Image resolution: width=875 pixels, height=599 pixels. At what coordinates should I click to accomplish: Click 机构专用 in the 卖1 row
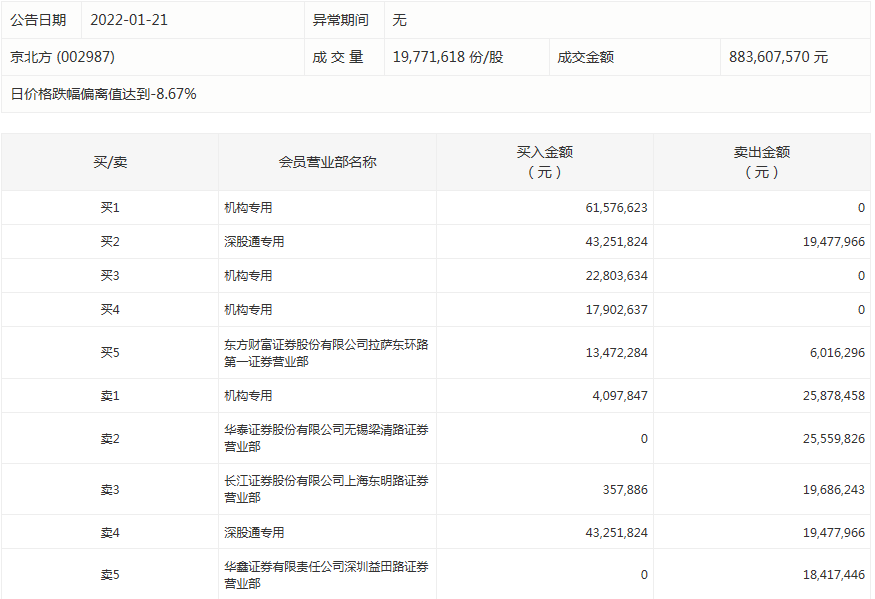[x=248, y=396]
